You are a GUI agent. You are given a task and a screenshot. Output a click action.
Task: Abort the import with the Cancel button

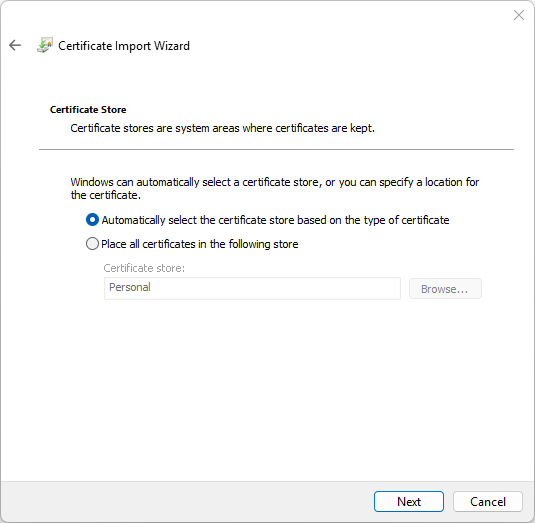pyautogui.click(x=488, y=502)
